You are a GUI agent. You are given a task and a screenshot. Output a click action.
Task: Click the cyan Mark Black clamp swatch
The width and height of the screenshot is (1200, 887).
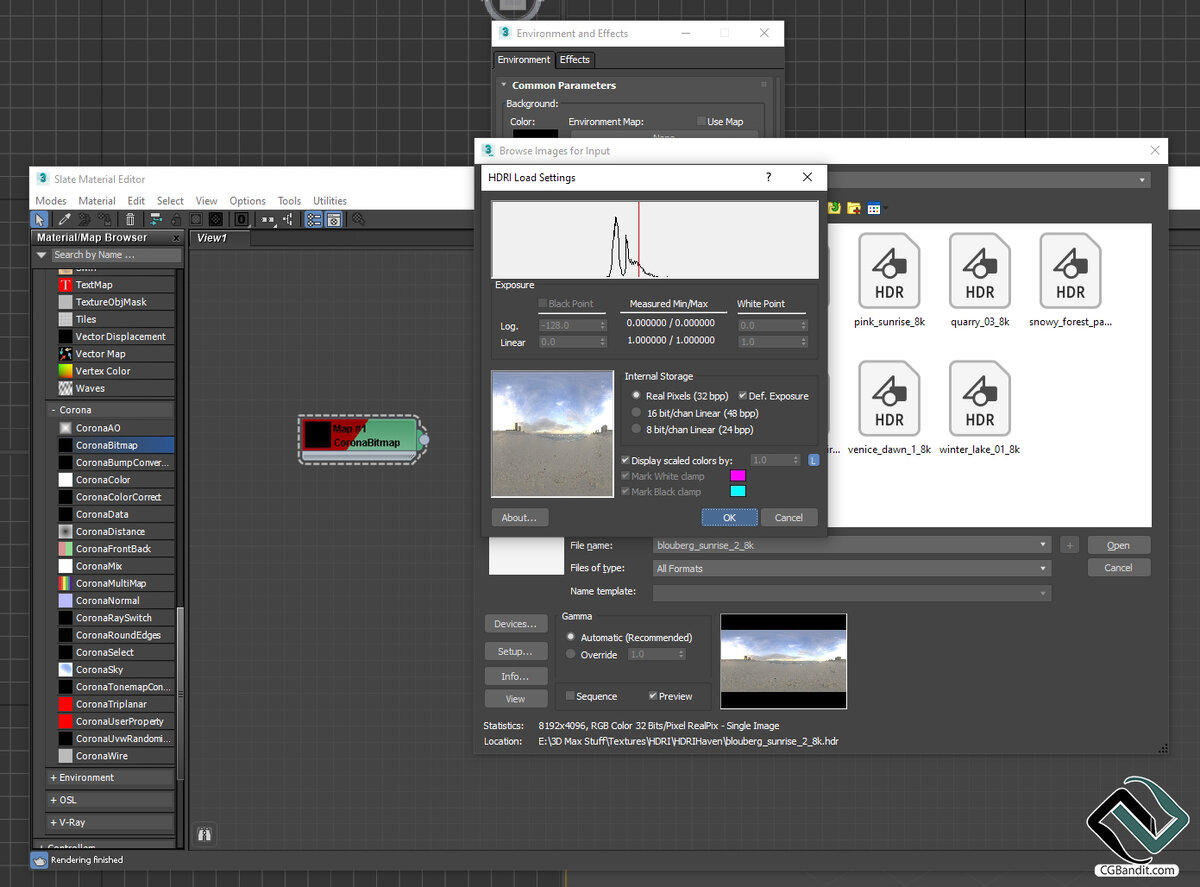tap(738, 491)
